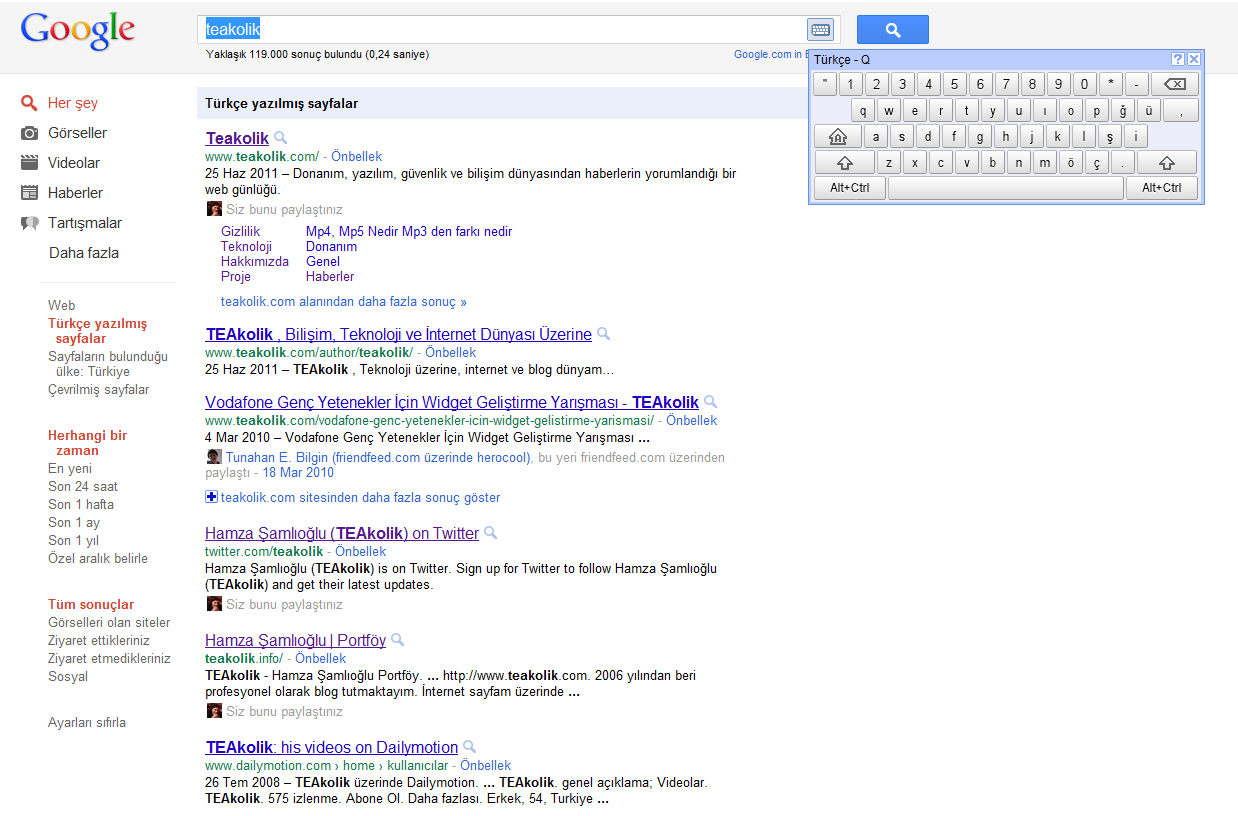Choose Çevrilmiş sayfalar filter
This screenshot has width=1238, height=816.
[x=99, y=389]
